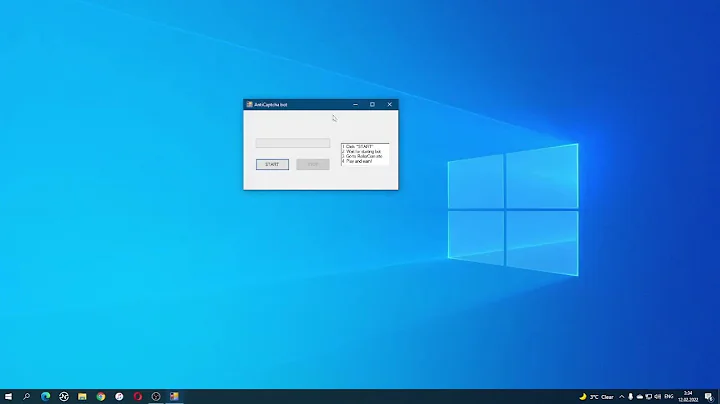Open the dark circular taskbar app
This screenshot has height=404, width=720.
pyautogui.click(x=156, y=396)
